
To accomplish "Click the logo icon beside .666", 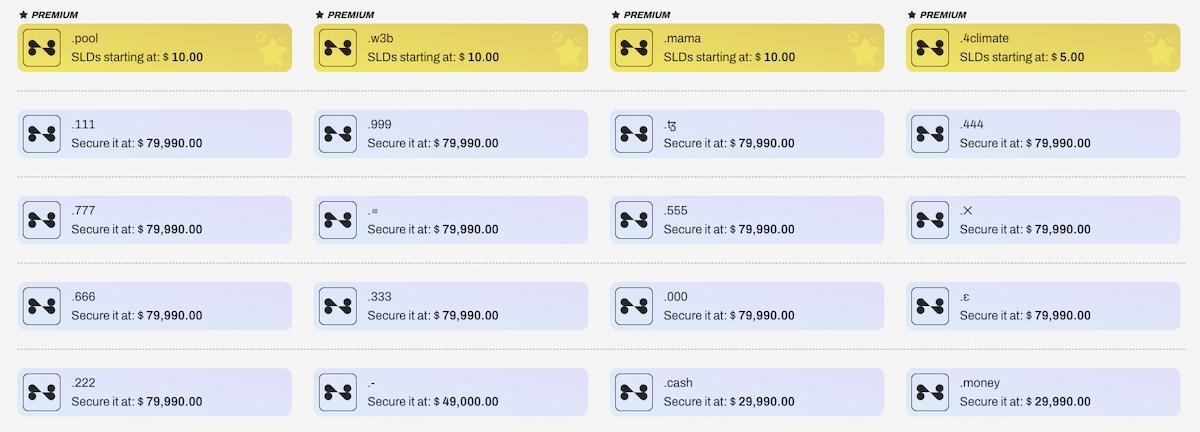I will (x=42, y=306).
